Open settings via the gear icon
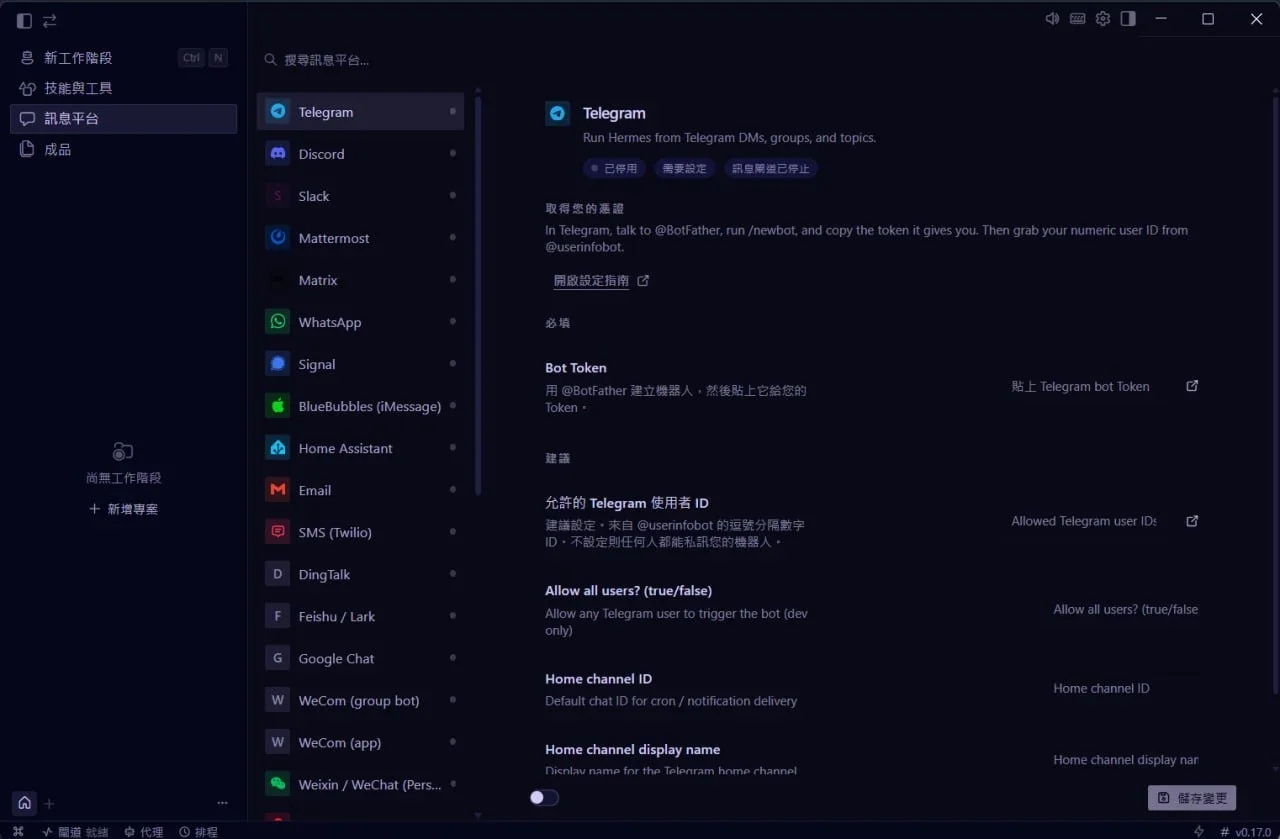1280x839 pixels. tap(1103, 19)
